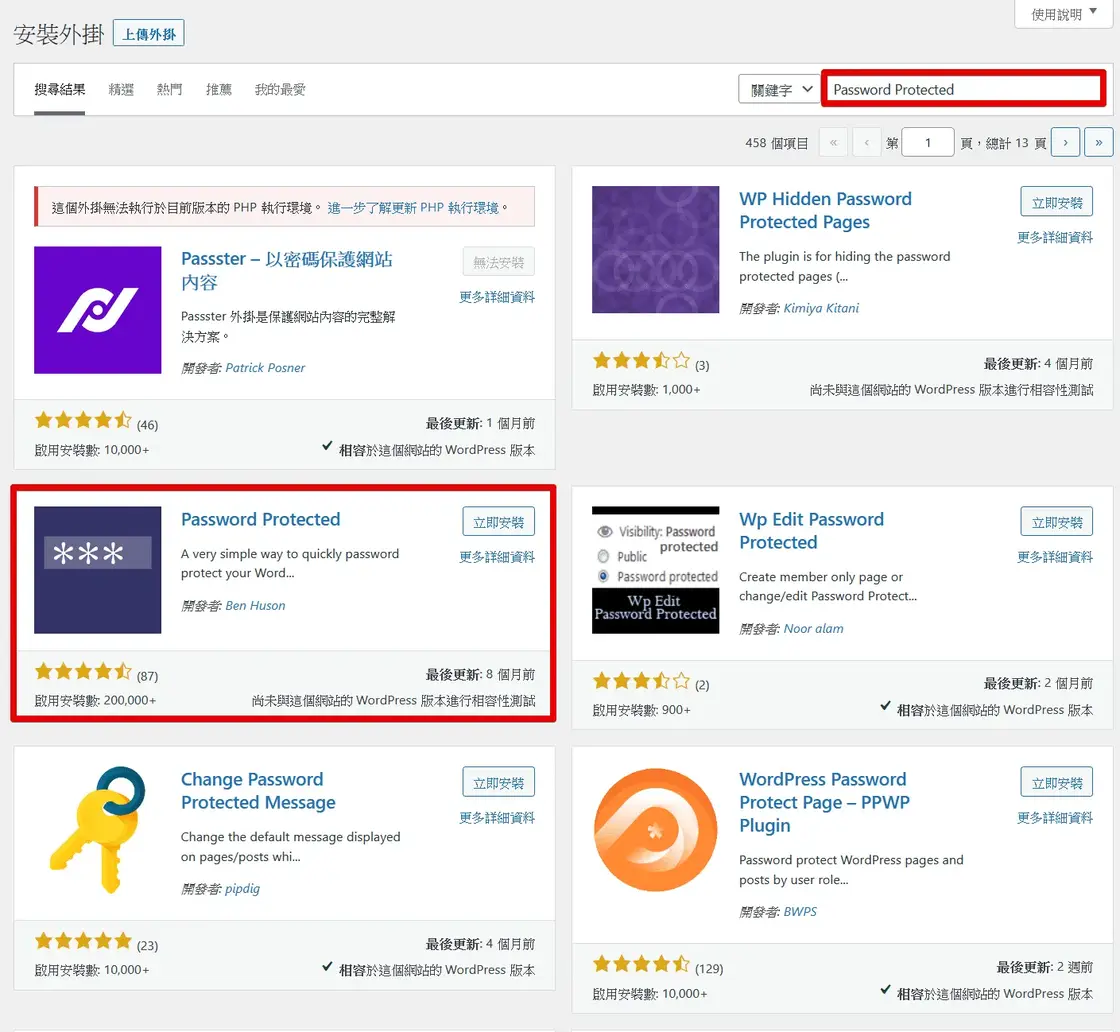Open the PHP update info link
This screenshot has height=1032, width=1120.
[413, 208]
